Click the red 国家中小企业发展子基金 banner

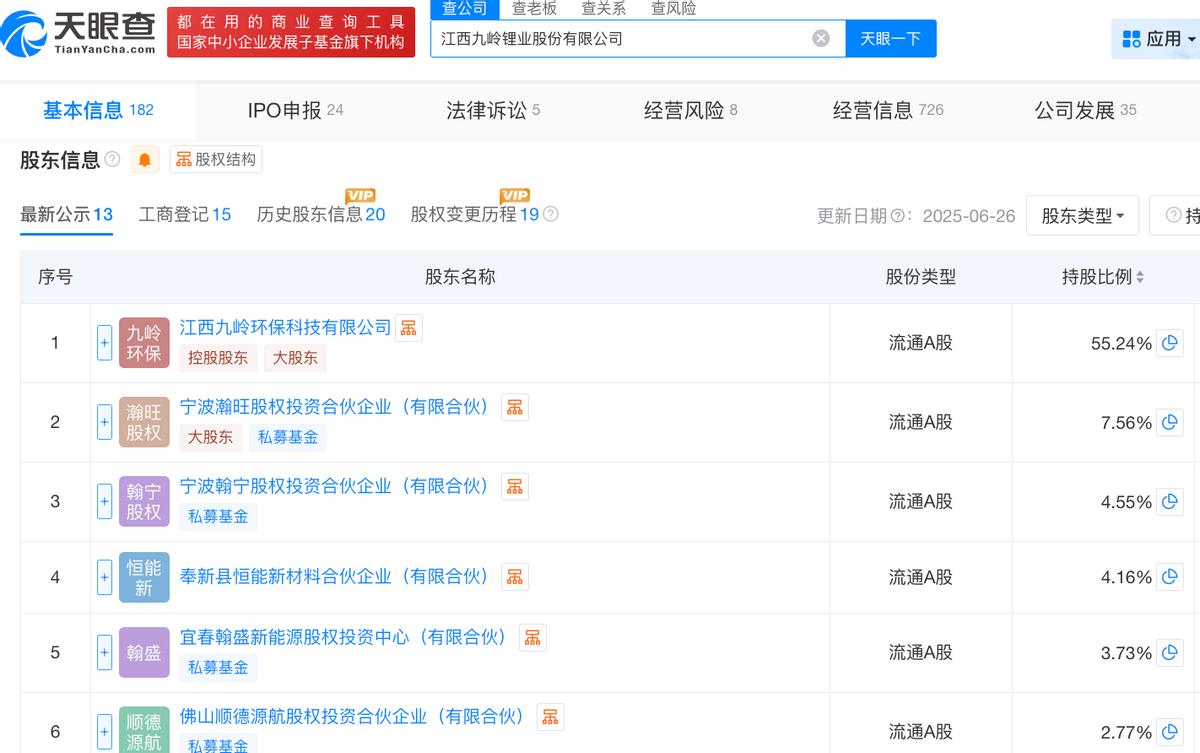pos(291,32)
